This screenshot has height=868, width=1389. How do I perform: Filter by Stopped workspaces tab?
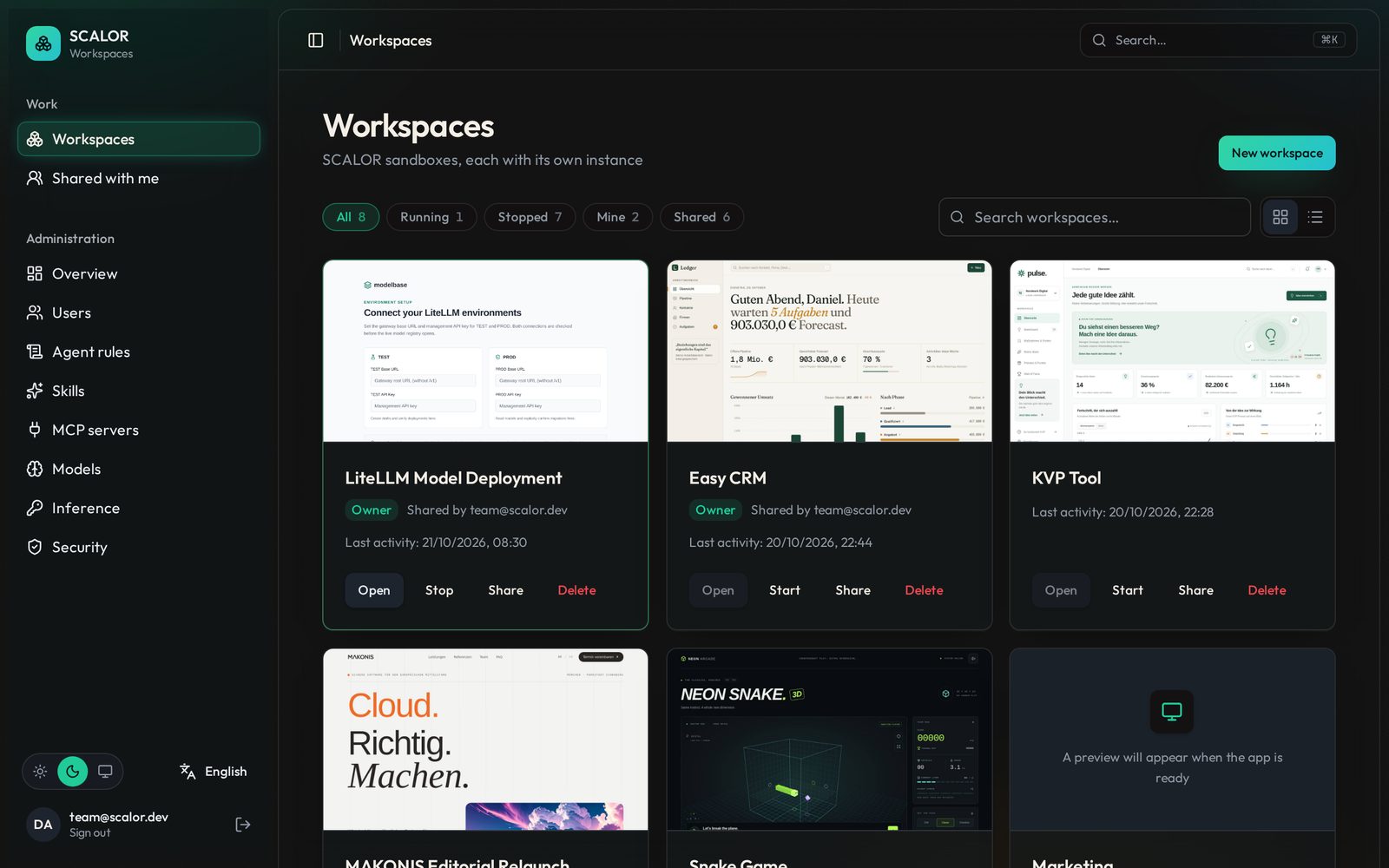[530, 217]
